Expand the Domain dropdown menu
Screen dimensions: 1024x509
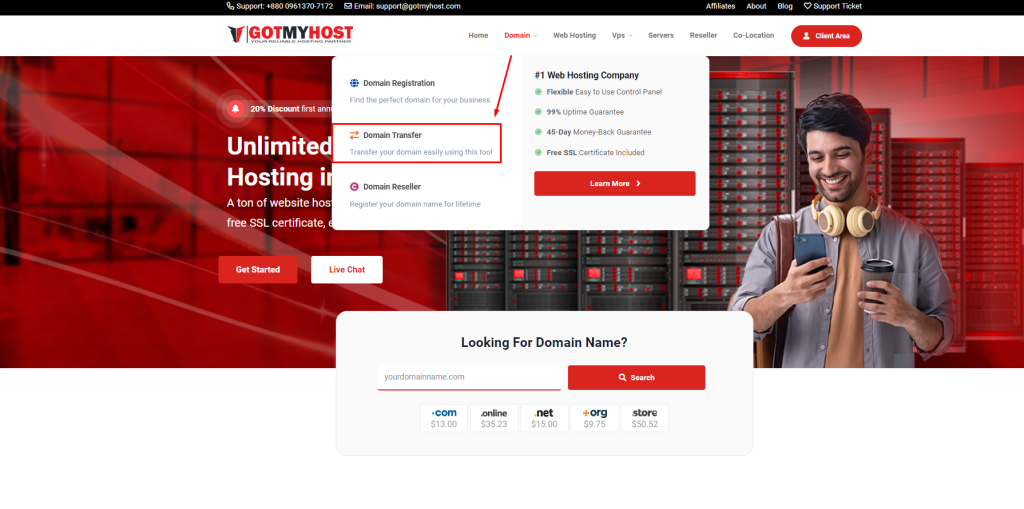click(x=520, y=35)
